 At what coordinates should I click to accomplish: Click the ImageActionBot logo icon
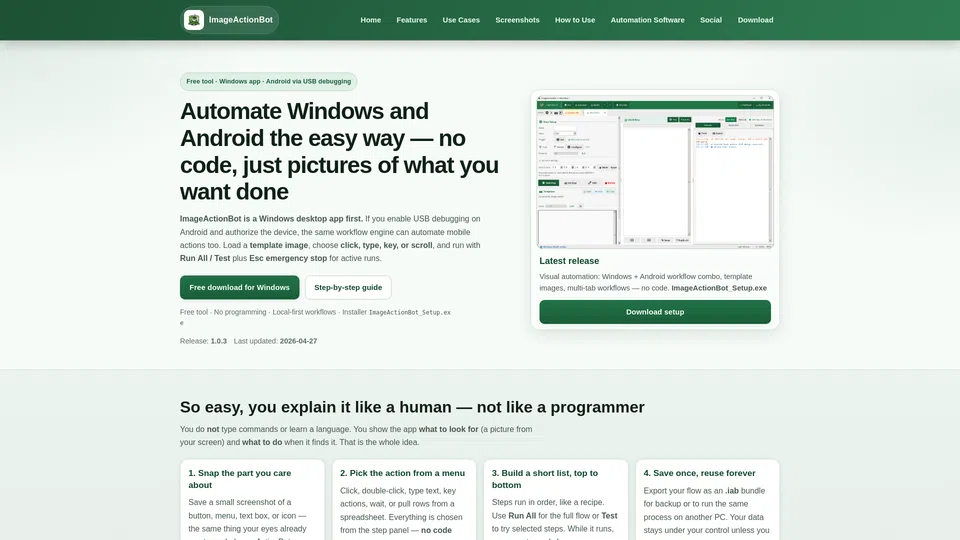(194, 20)
